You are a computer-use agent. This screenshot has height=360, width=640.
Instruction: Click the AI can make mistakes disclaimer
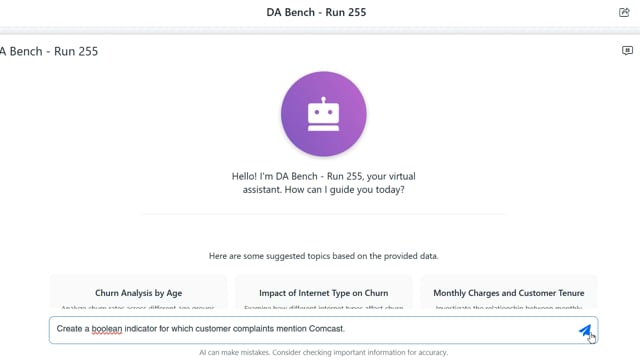[324, 352]
